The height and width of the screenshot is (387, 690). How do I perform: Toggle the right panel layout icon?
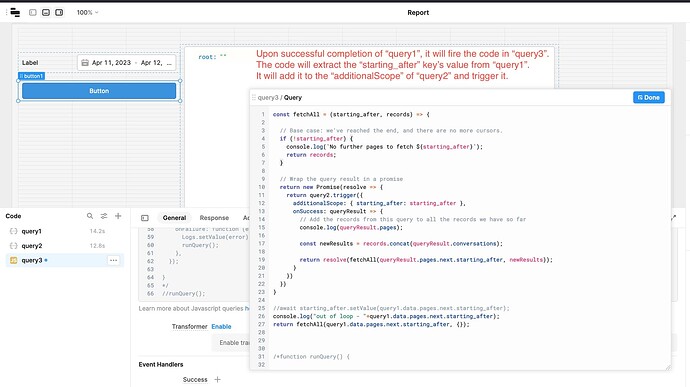(59, 12)
